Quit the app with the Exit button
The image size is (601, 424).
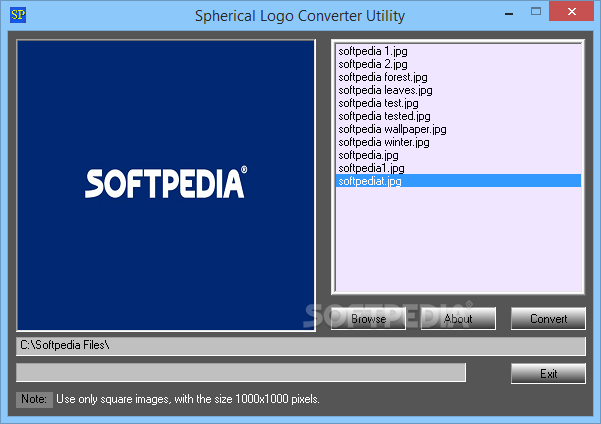point(548,373)
